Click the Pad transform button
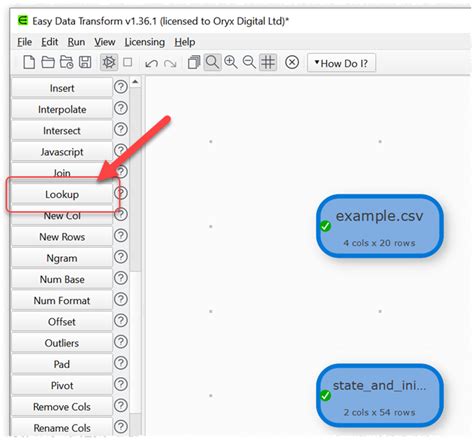 [62, 364]
